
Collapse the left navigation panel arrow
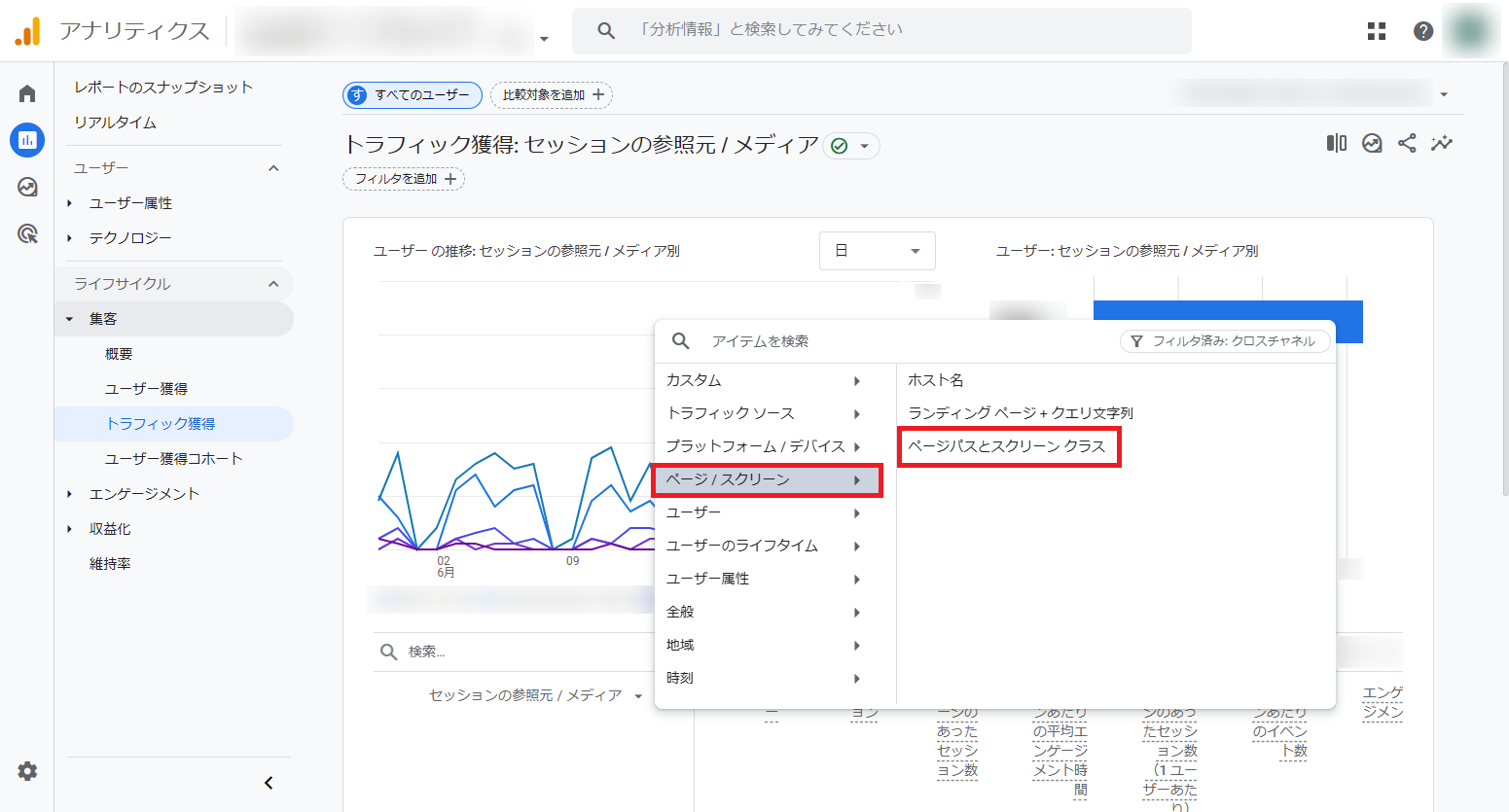[x=269, y=783]
